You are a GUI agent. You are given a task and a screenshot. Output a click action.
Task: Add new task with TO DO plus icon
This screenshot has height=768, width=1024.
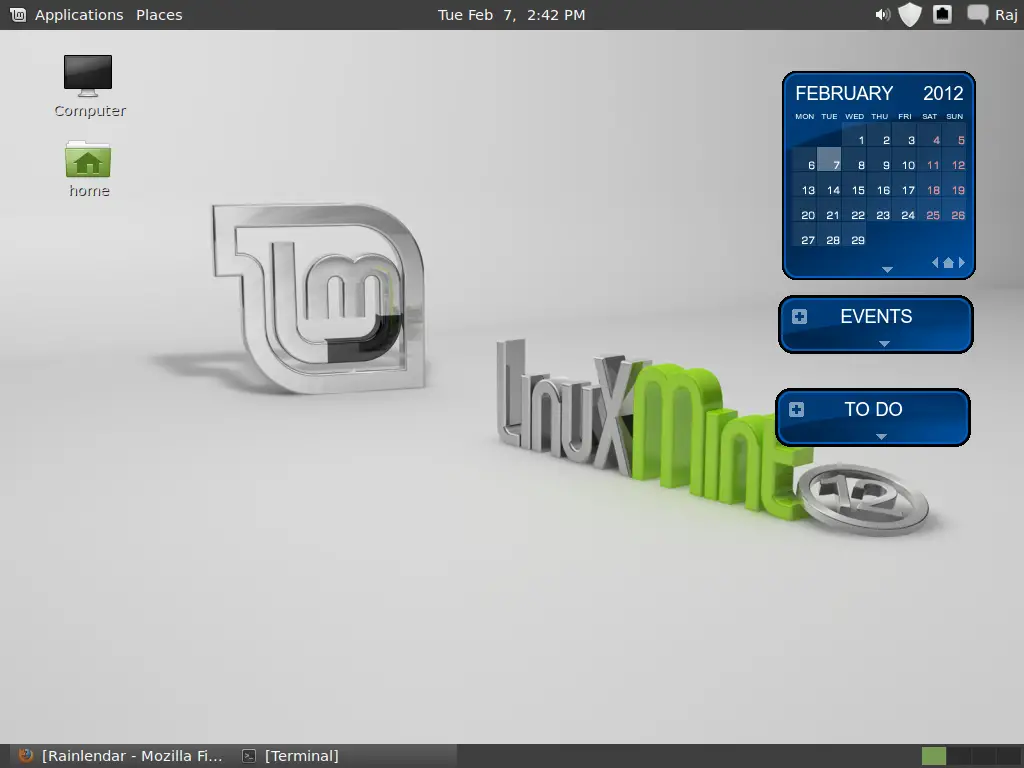[x=796, y=409]
